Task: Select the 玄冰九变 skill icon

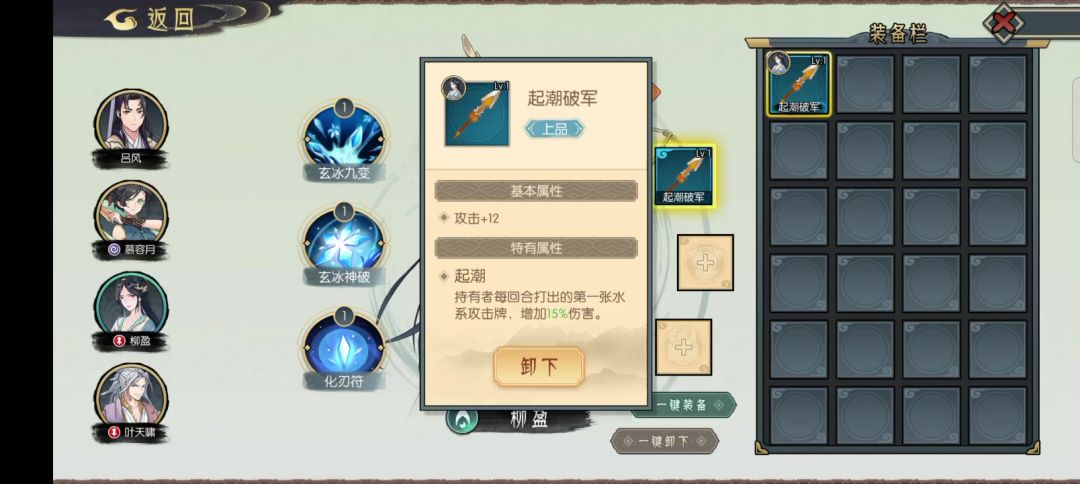Action: coord(344,140)
